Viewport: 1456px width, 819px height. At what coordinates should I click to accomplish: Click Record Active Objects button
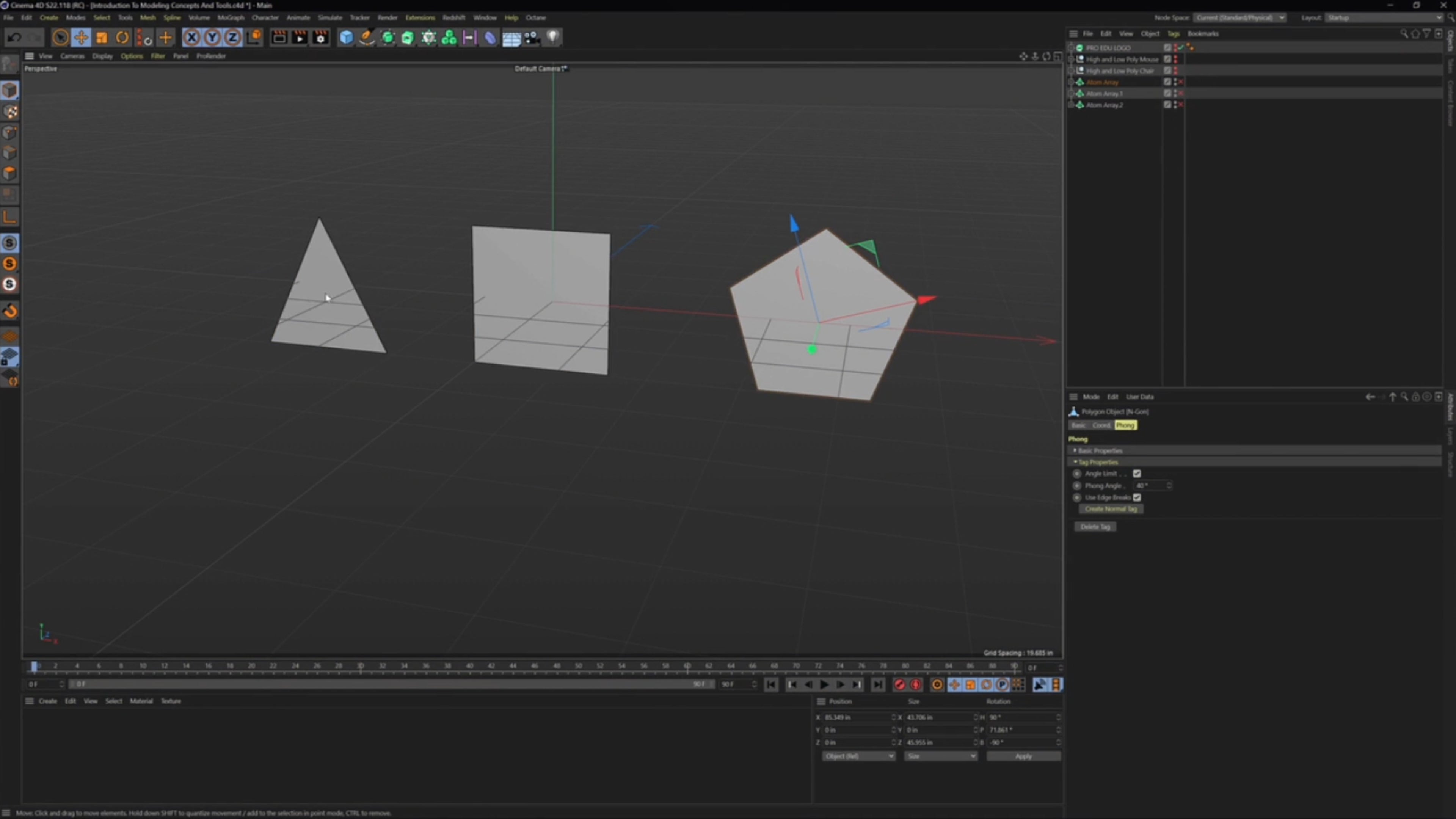pos(900,685)
